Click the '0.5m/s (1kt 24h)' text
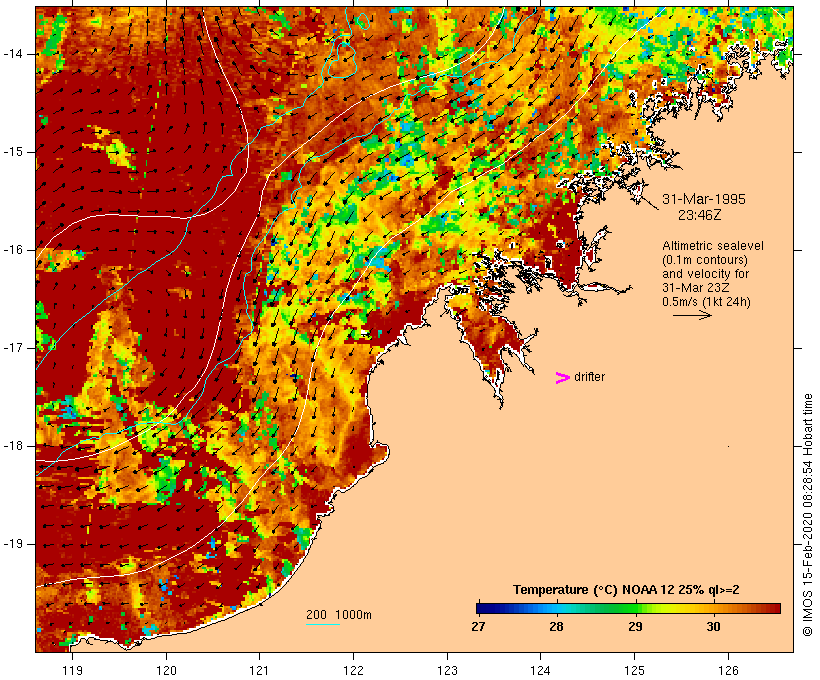820x680 pixels. [706, 302]
